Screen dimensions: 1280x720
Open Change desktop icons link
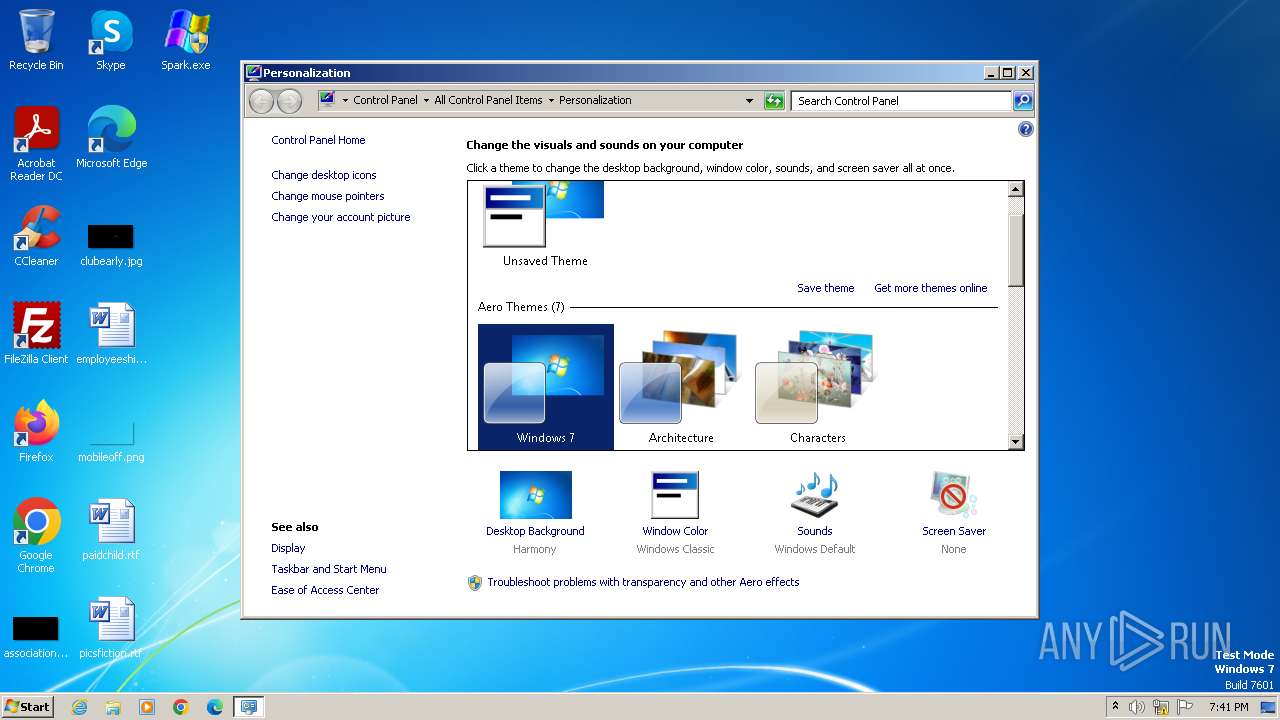[x=324, y=175]
